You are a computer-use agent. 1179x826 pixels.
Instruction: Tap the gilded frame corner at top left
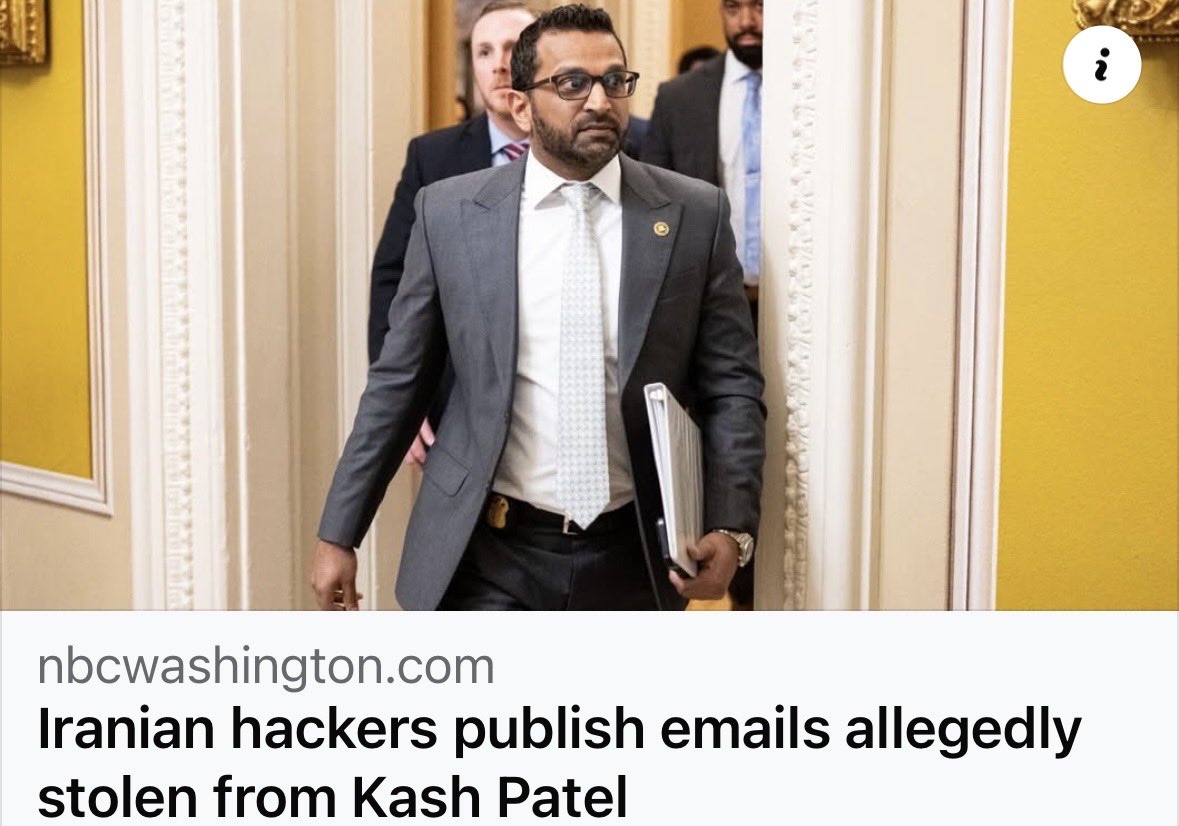(23, 30)
